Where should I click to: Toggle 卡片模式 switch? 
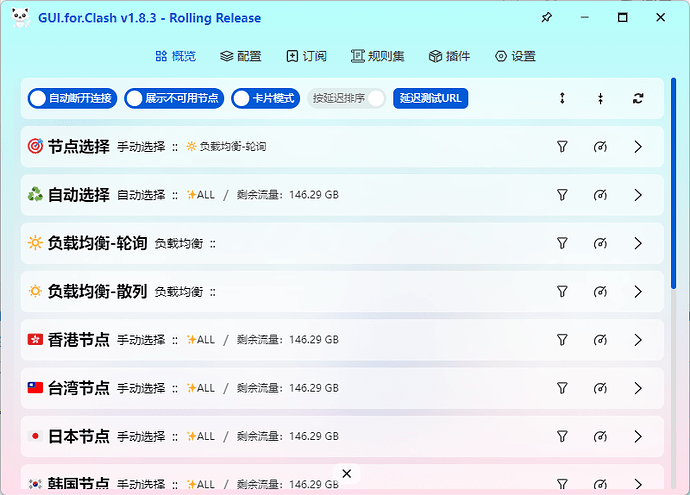[265, 98]
